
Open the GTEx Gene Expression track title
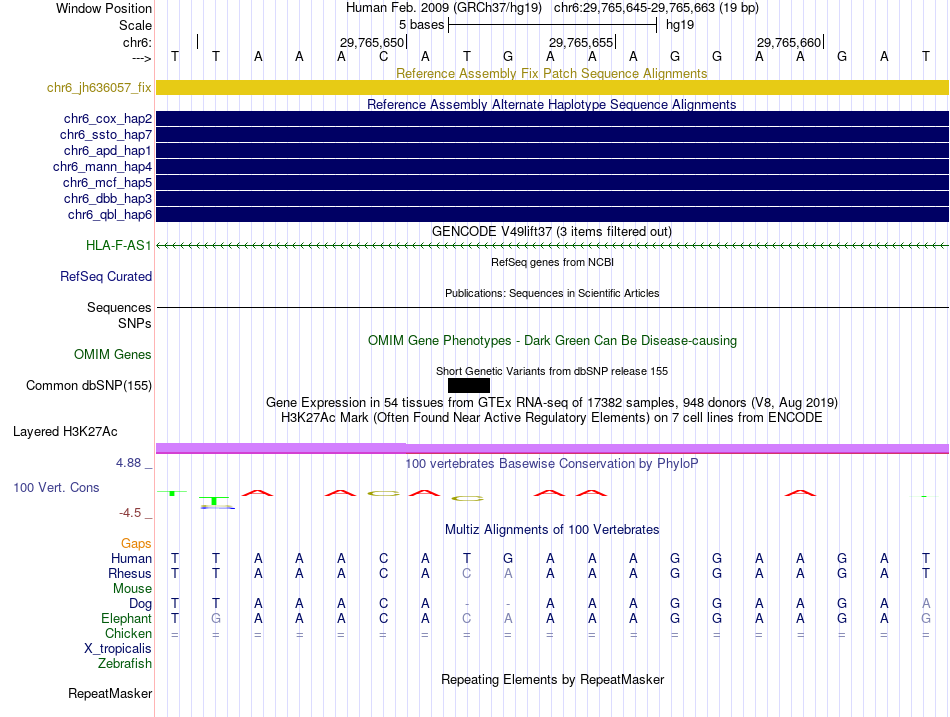coord(552,402)
